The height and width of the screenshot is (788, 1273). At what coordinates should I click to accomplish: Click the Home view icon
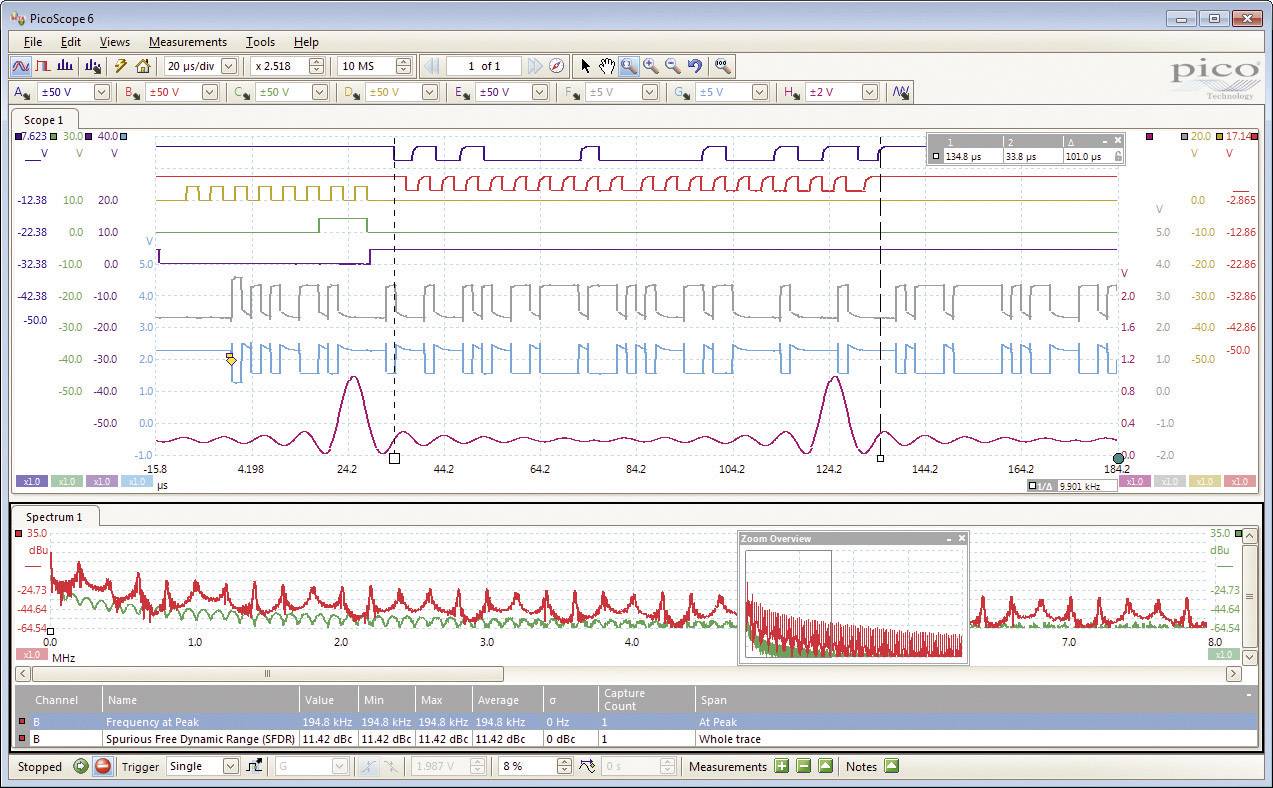tap(143, 66)
